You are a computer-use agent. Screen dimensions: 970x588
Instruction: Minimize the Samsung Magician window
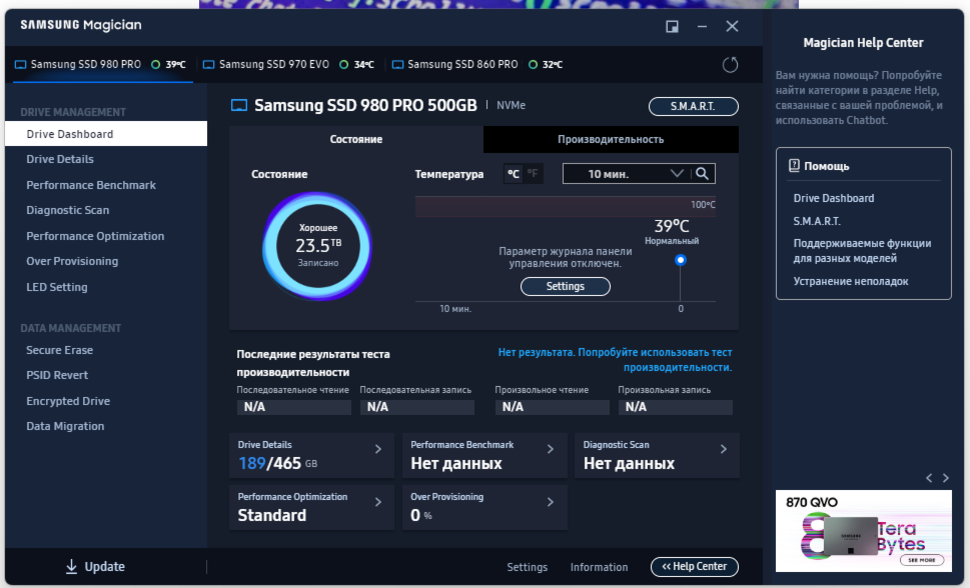(702, 26)
